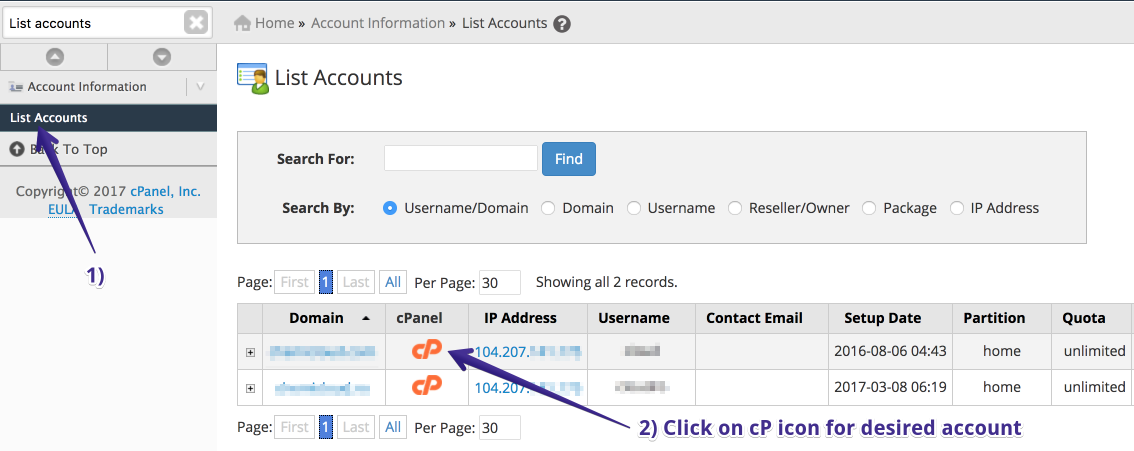Select the Domain radio button
This screenshot has height=451, width=1134.
click(x=548, y=208)
